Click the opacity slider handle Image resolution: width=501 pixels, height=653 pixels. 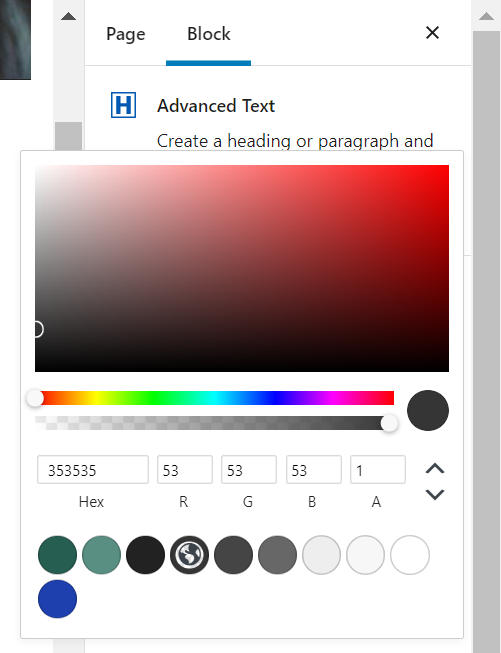click(389, 424)
